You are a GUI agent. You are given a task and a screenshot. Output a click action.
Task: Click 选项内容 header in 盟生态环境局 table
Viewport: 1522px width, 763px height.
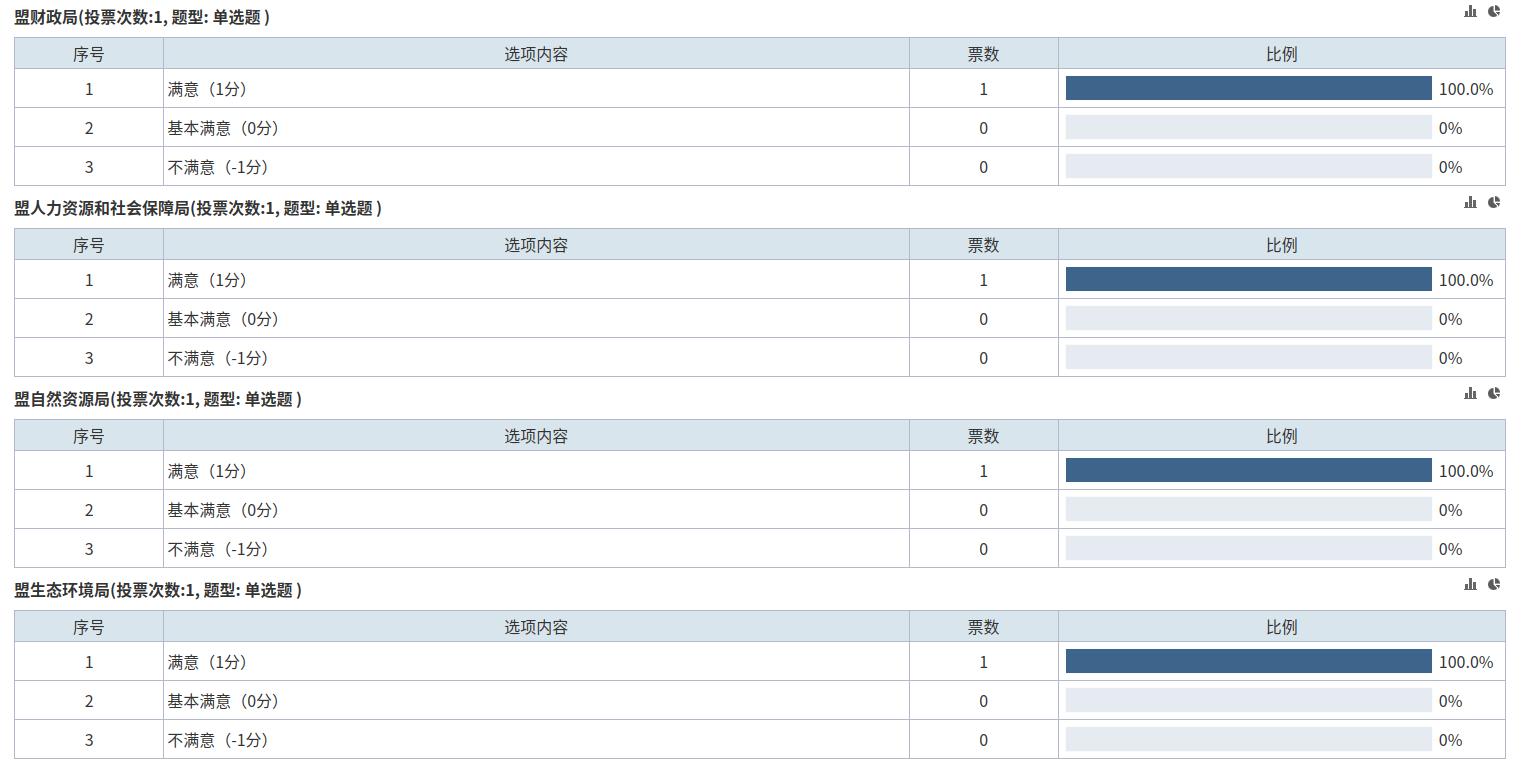(536, 627)
